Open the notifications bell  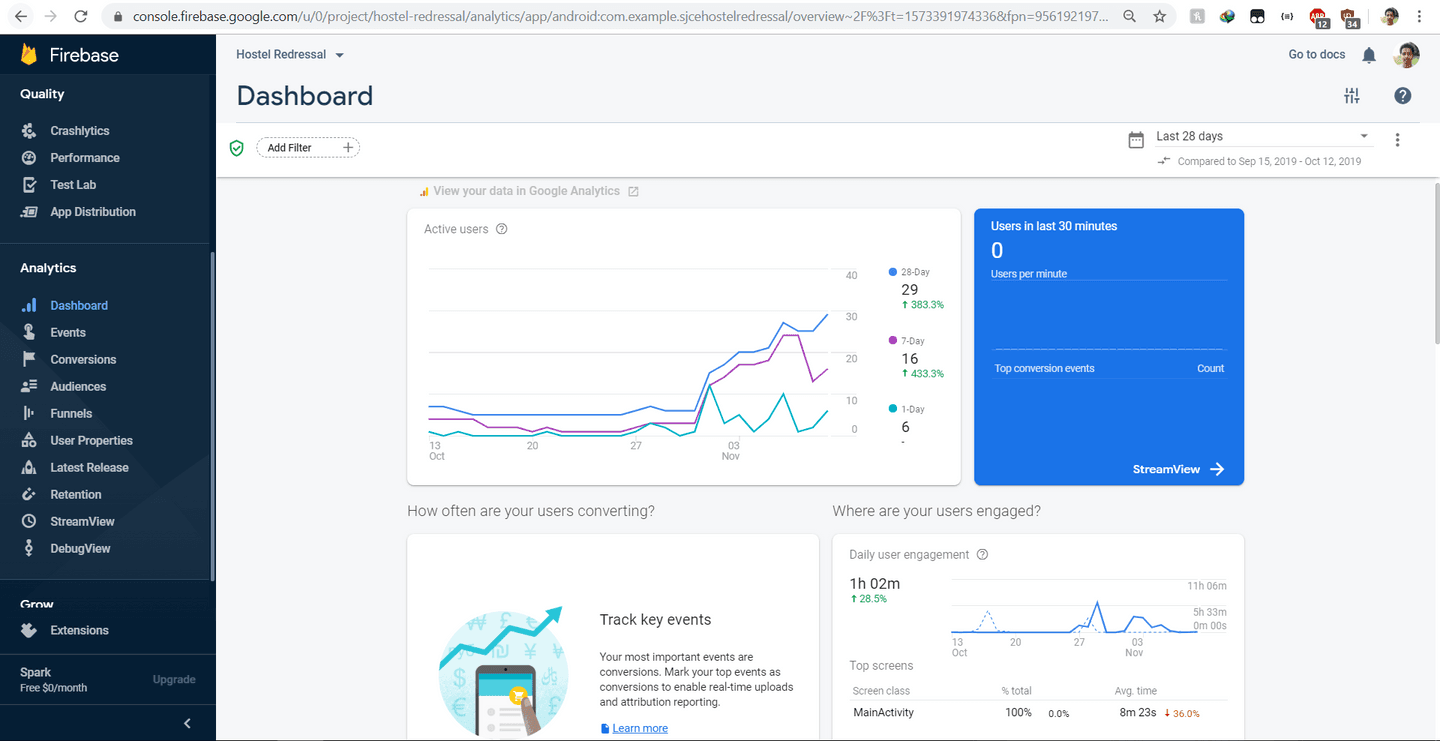(x=1369, y=55)
